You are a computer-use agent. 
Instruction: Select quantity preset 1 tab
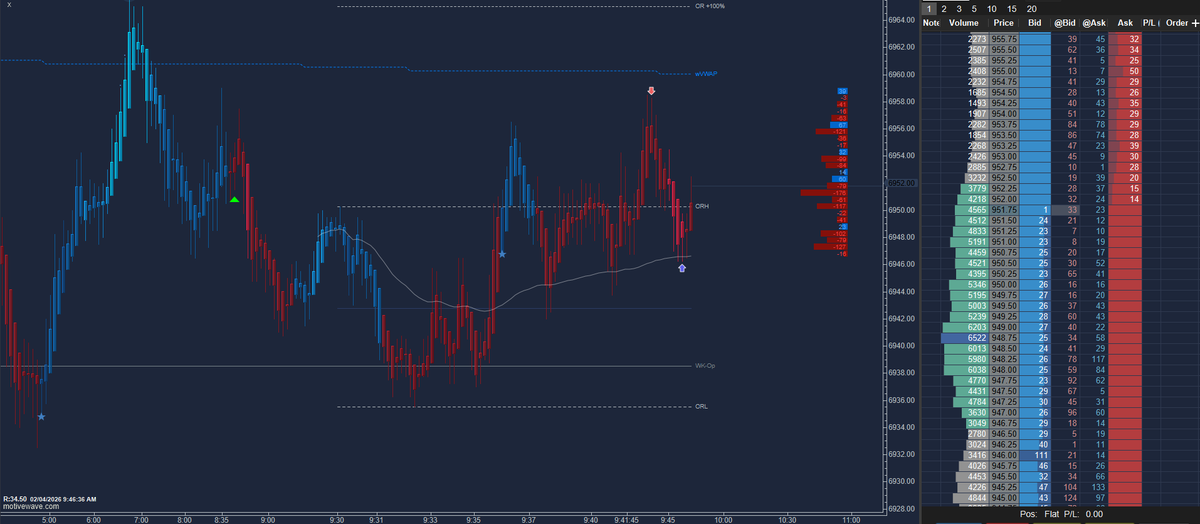tap(929, 7)
